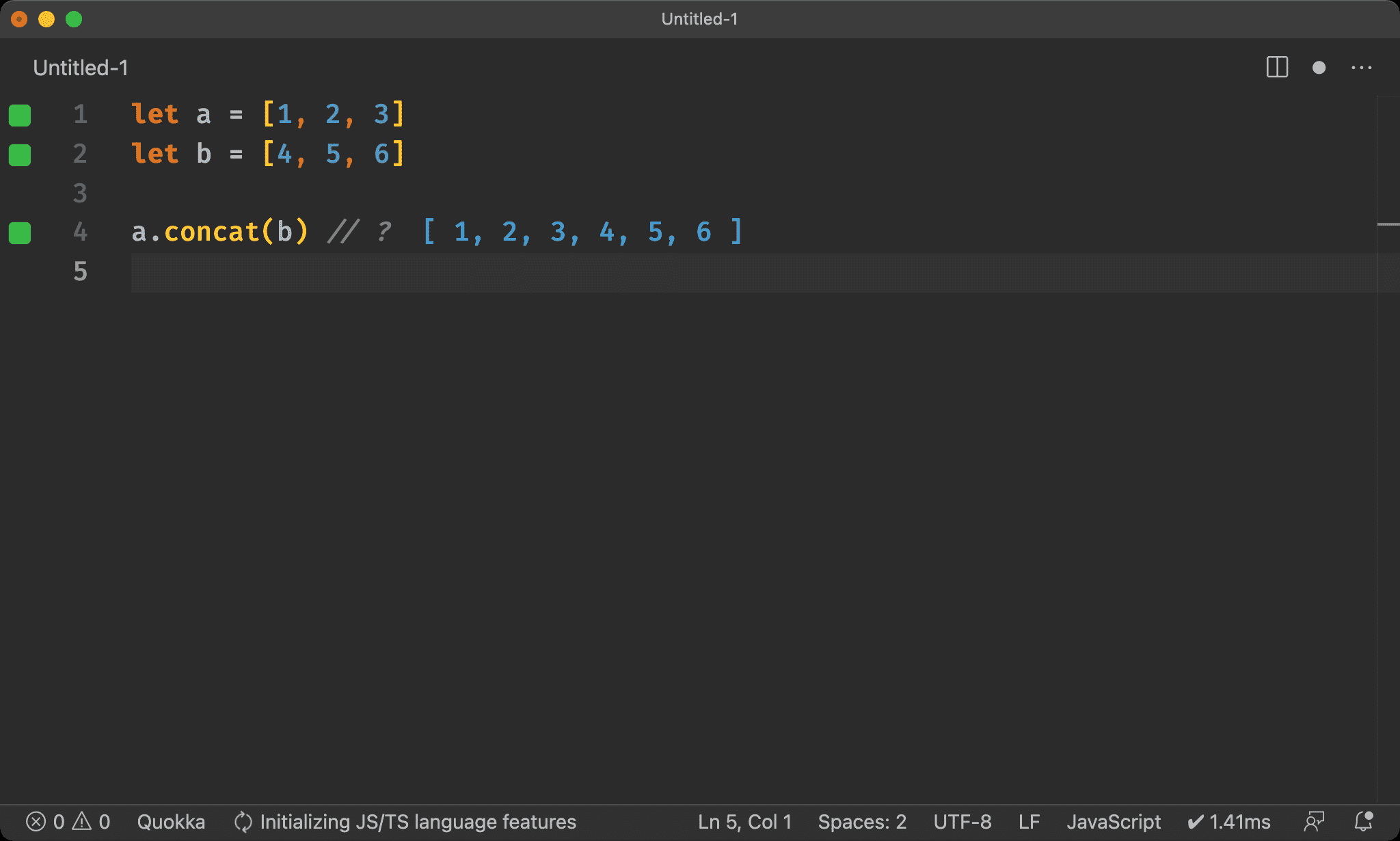Click line number 2 in the gutter
Screen dimensions: 1400x841
(x=81, y=154)
